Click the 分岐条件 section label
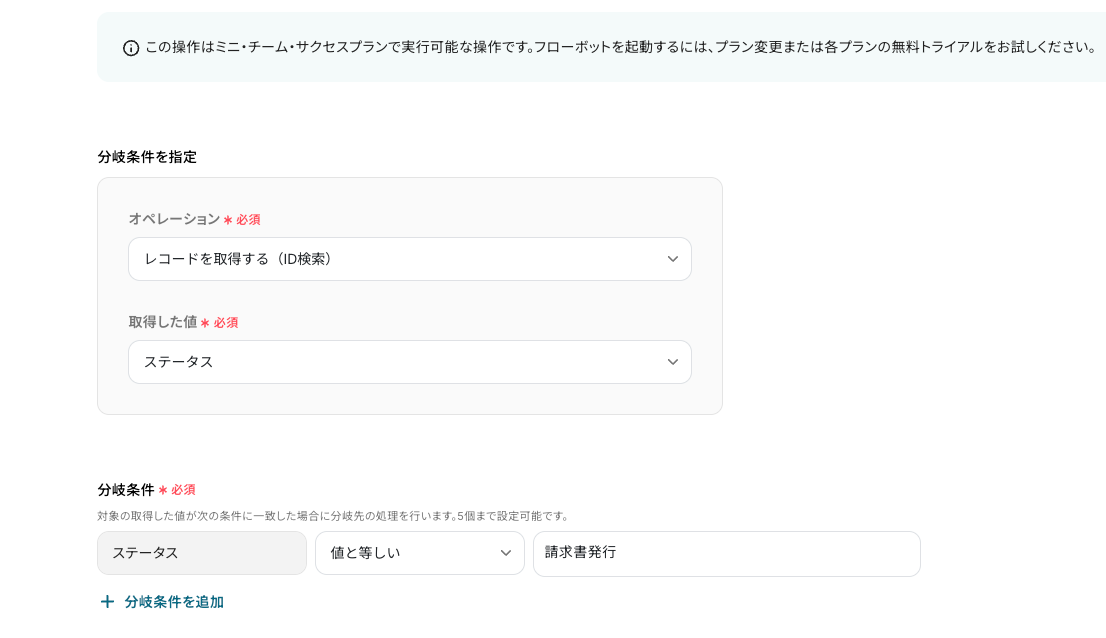The height and width of the screenshot is (638, 1106). click(126, 490)
